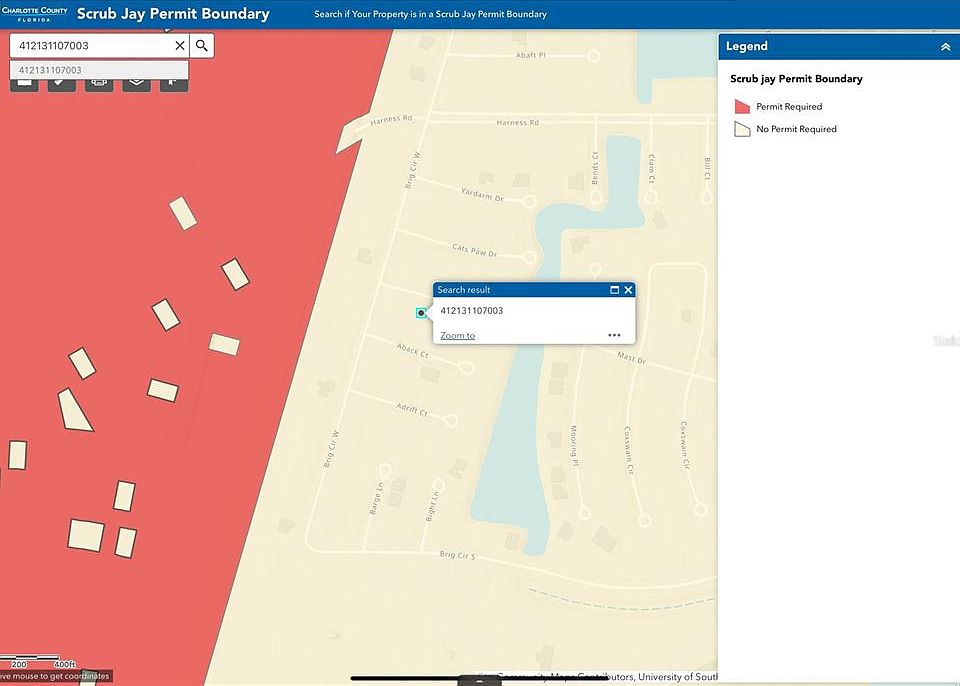Select the 412131107003 search suggestion
The image size is (960, 686).
(99, 70)
